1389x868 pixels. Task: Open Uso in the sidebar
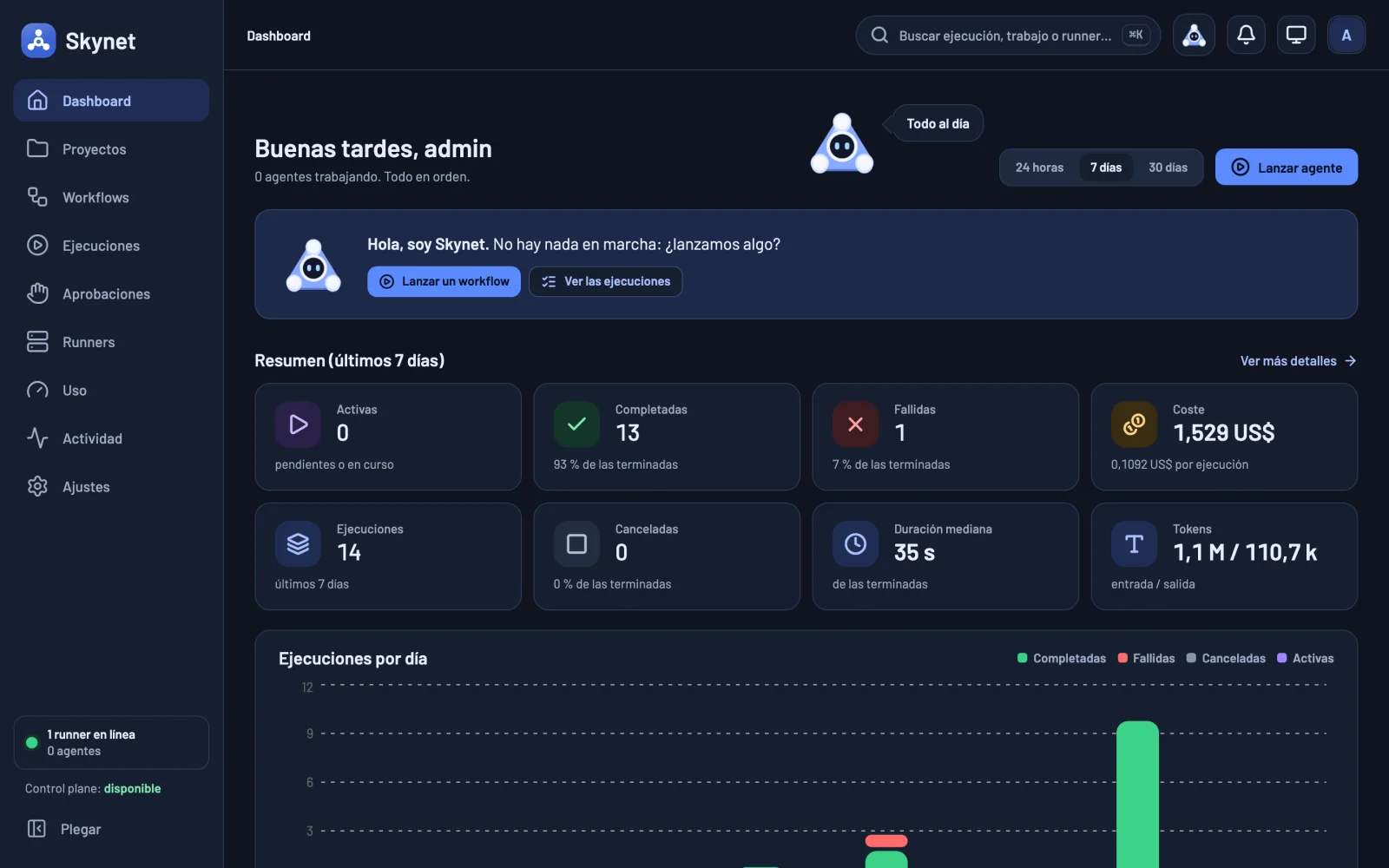click(111, 390)
